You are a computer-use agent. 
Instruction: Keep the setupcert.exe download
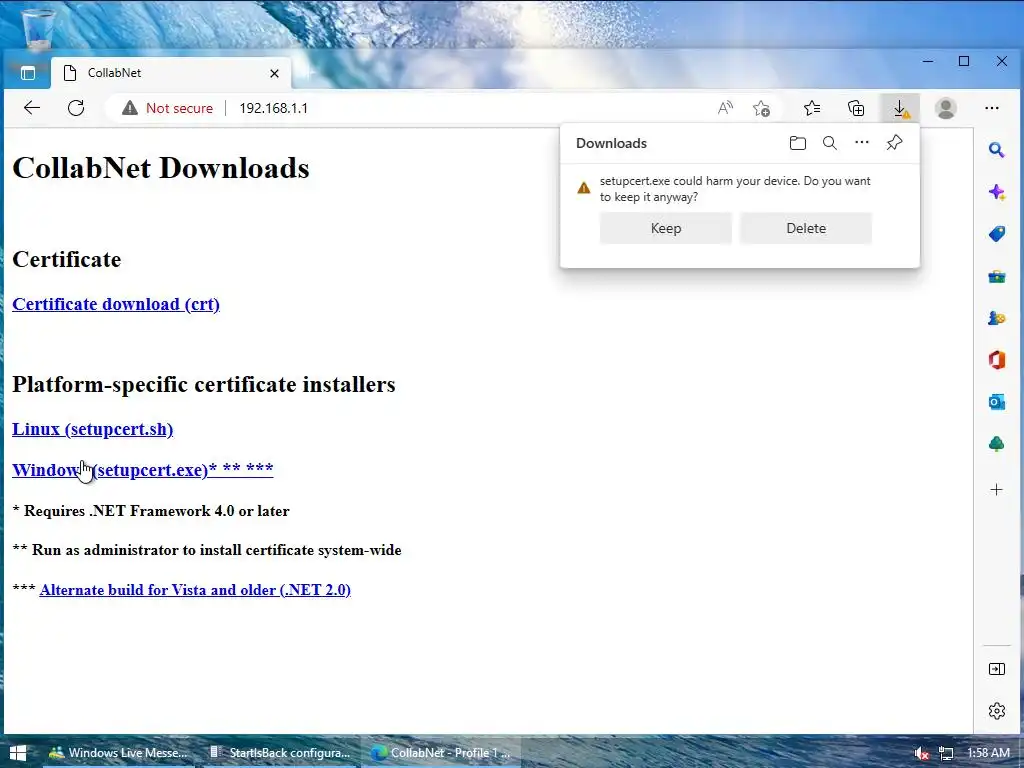pyautogui.click(x=665, y=229)
